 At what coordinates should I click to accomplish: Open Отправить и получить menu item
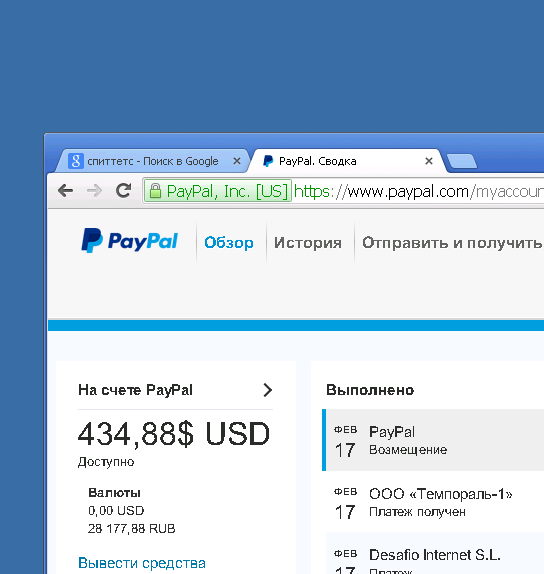coord(452,243)
